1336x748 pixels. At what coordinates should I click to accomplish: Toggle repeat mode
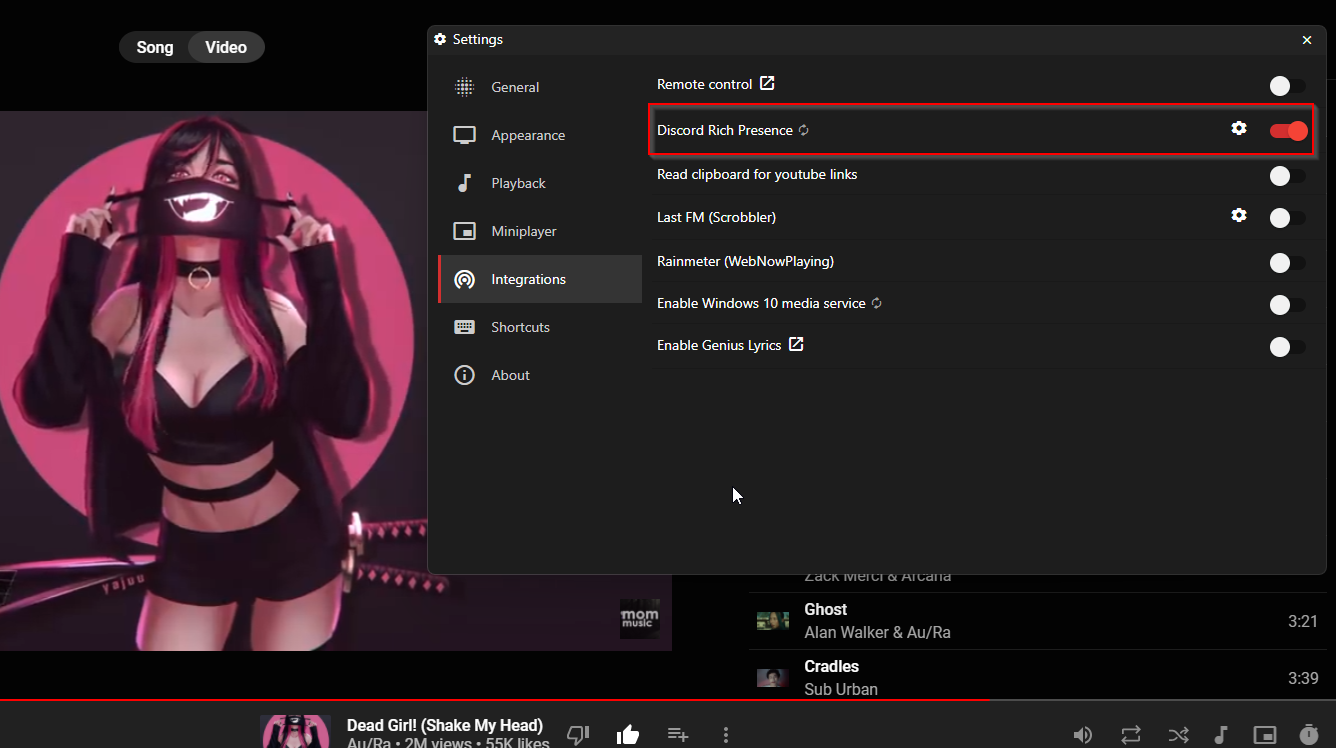tap(1131, 734)
